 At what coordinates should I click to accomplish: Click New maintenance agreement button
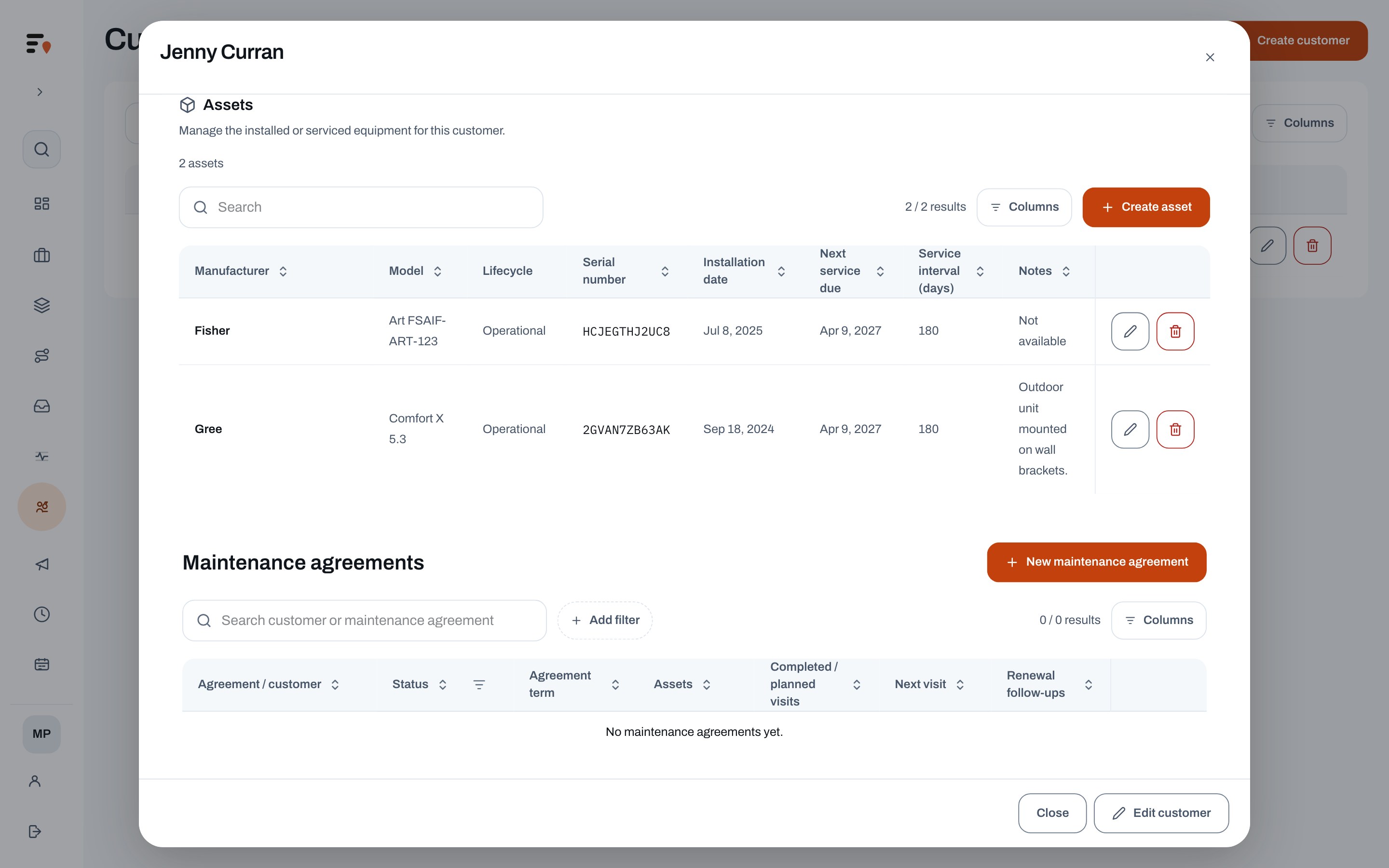1096,562
